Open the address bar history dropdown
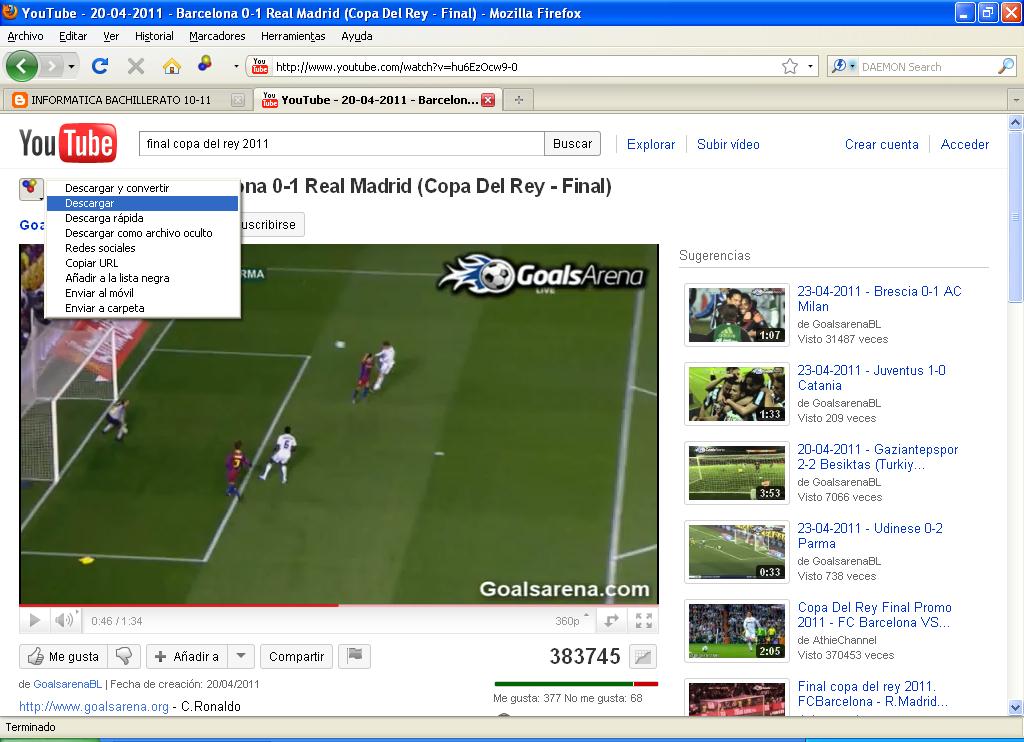The width and height of the screenshot is (1024, 742). (x=810, y=66)
